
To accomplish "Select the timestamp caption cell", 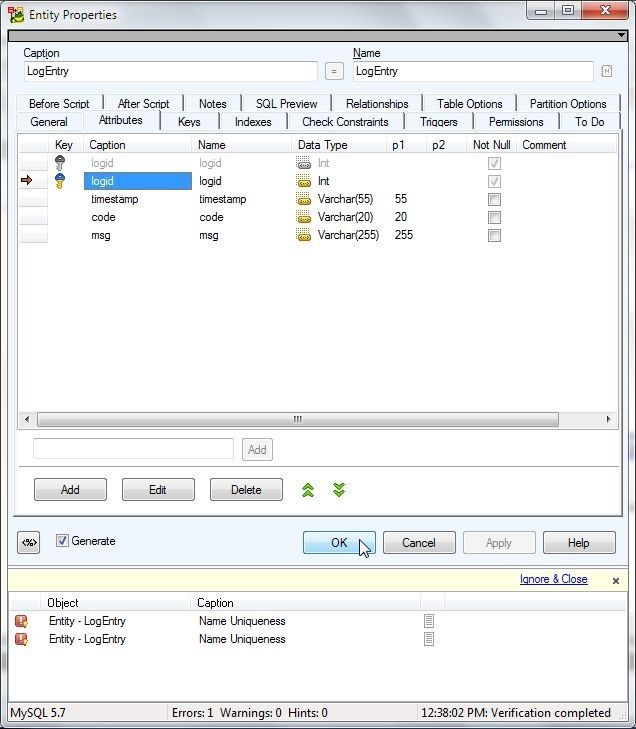I will coord(138,199).
